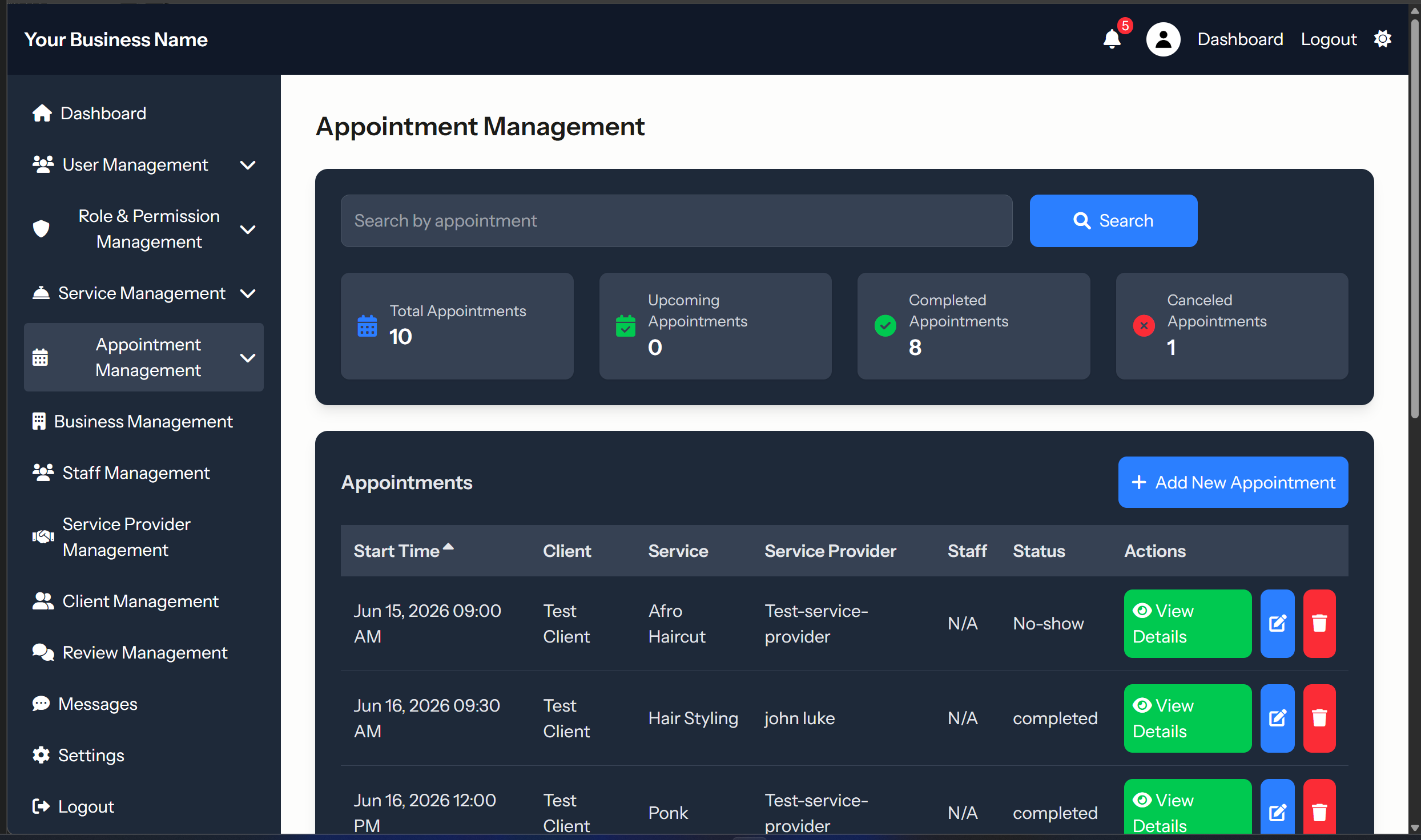Click the Role & Permission shield icon
The image size is (1421, 840).
click(x=41, y=229)
